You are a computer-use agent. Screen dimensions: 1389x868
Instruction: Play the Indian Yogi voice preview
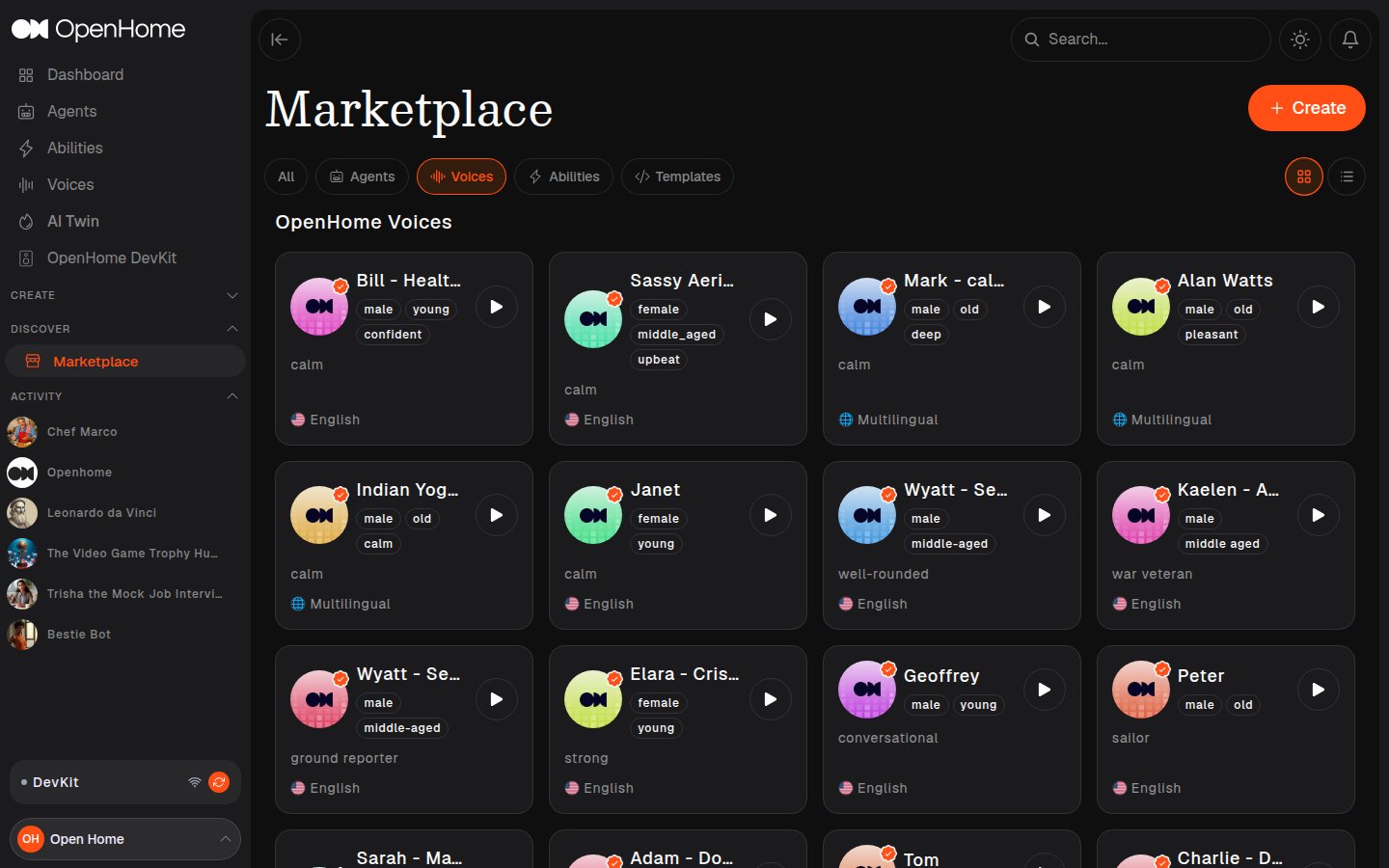[x=497, y=515]
